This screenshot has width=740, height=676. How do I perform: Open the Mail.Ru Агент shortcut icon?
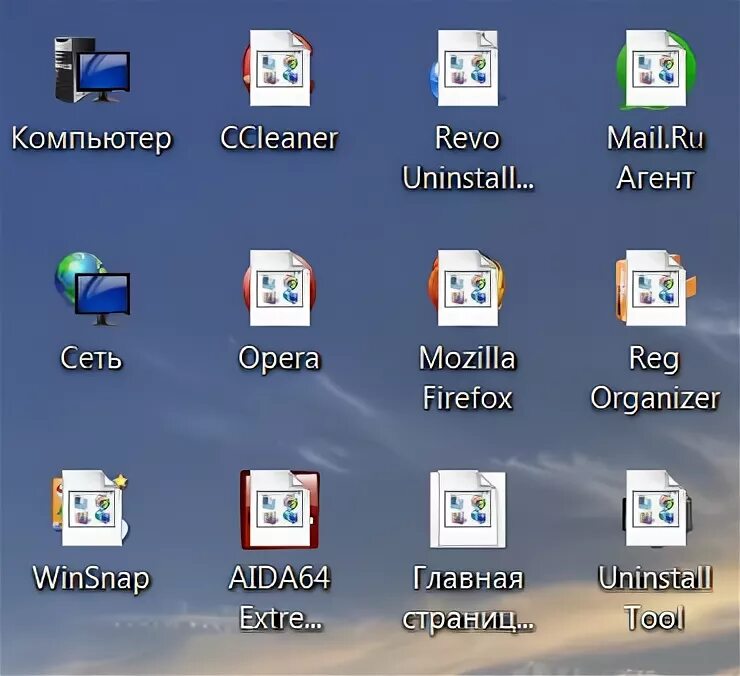point(656,69)
